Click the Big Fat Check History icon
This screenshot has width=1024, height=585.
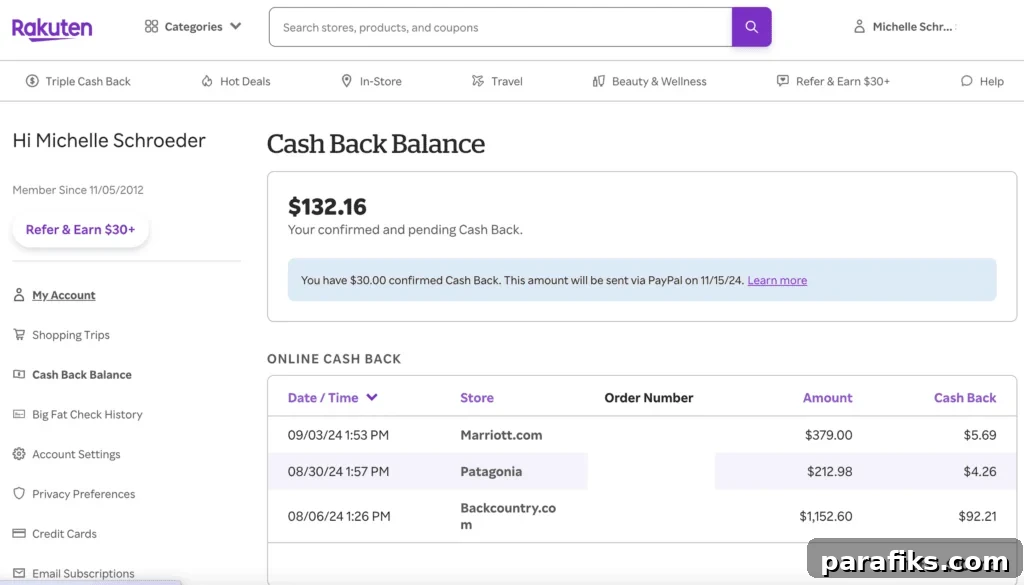point(19,415)
